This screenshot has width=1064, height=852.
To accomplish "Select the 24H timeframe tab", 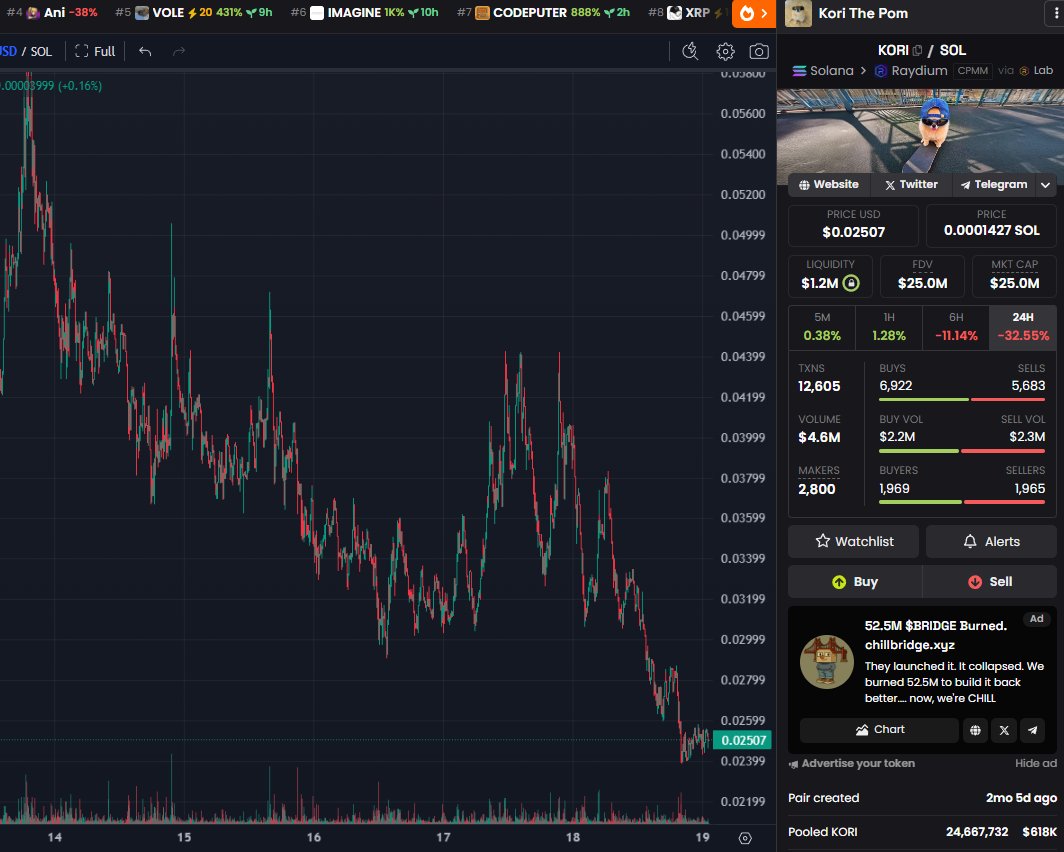I will [1023, 327].
